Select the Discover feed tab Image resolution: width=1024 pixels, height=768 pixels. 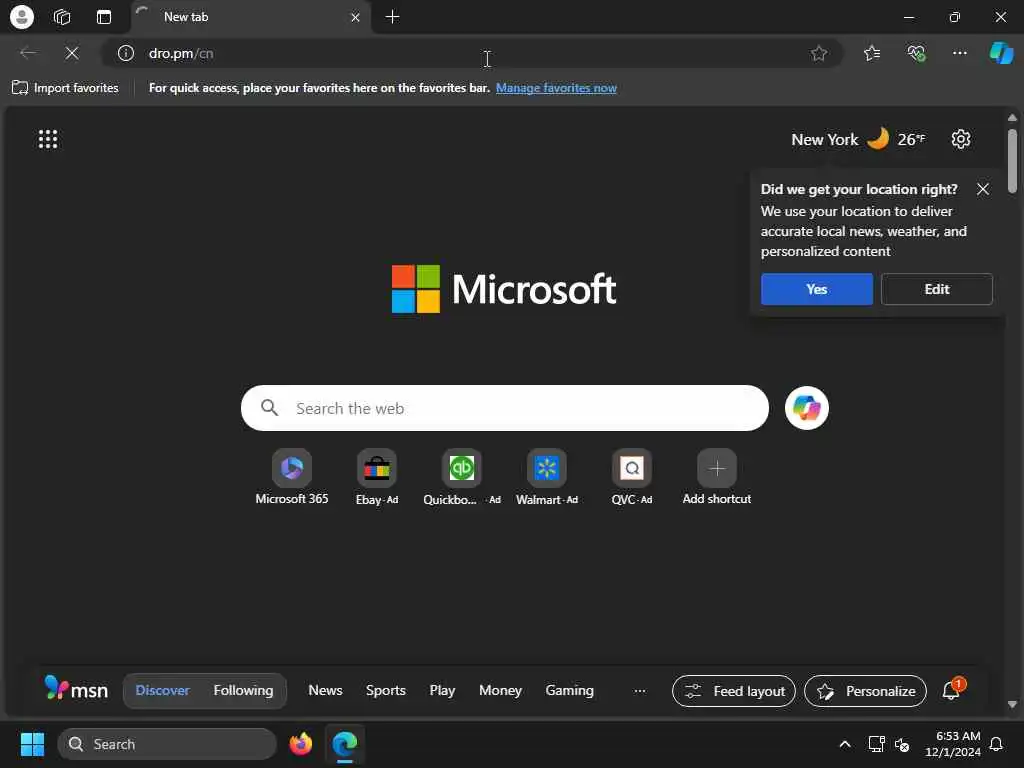[163, 690]
